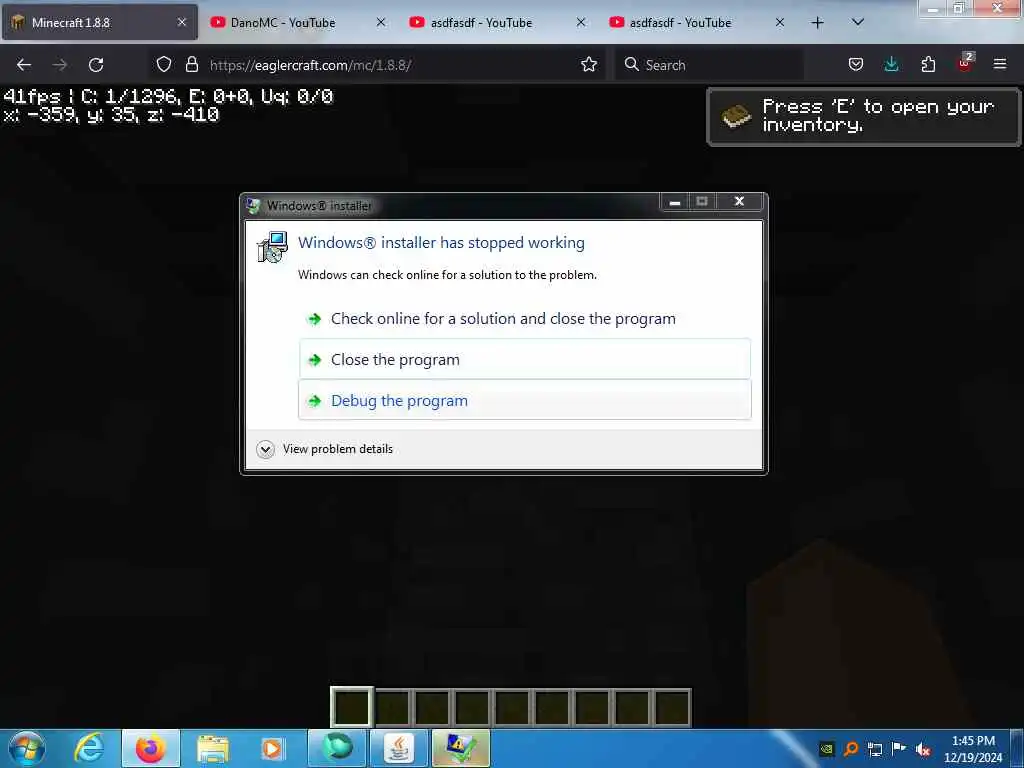Select the last hotbar slot
This screenshot has width=1024, height=768.
tap(671, 707)
